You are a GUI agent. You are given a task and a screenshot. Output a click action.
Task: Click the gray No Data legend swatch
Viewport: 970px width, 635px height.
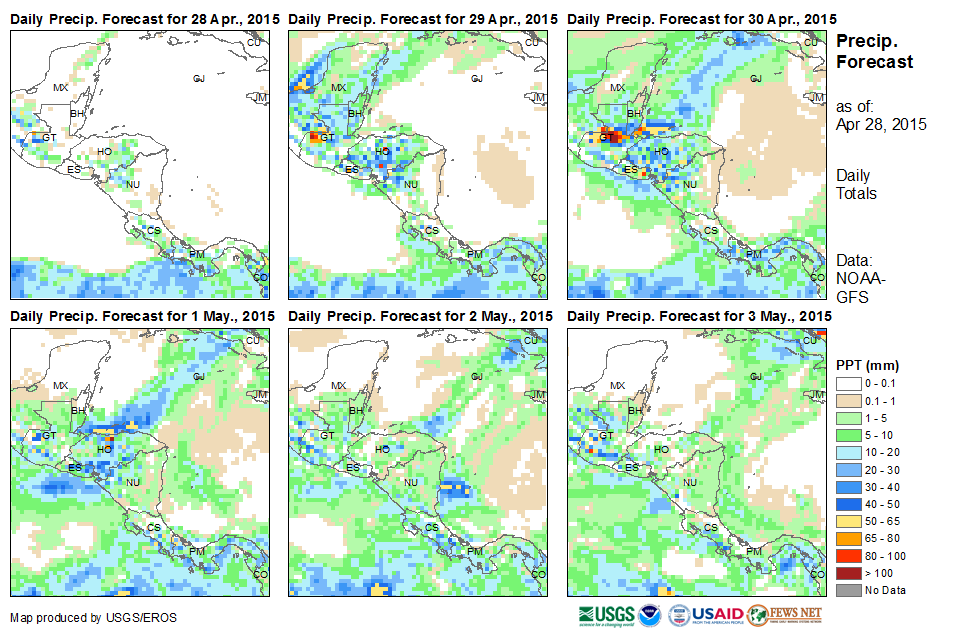pyautogui.click(x=849, y=590)
